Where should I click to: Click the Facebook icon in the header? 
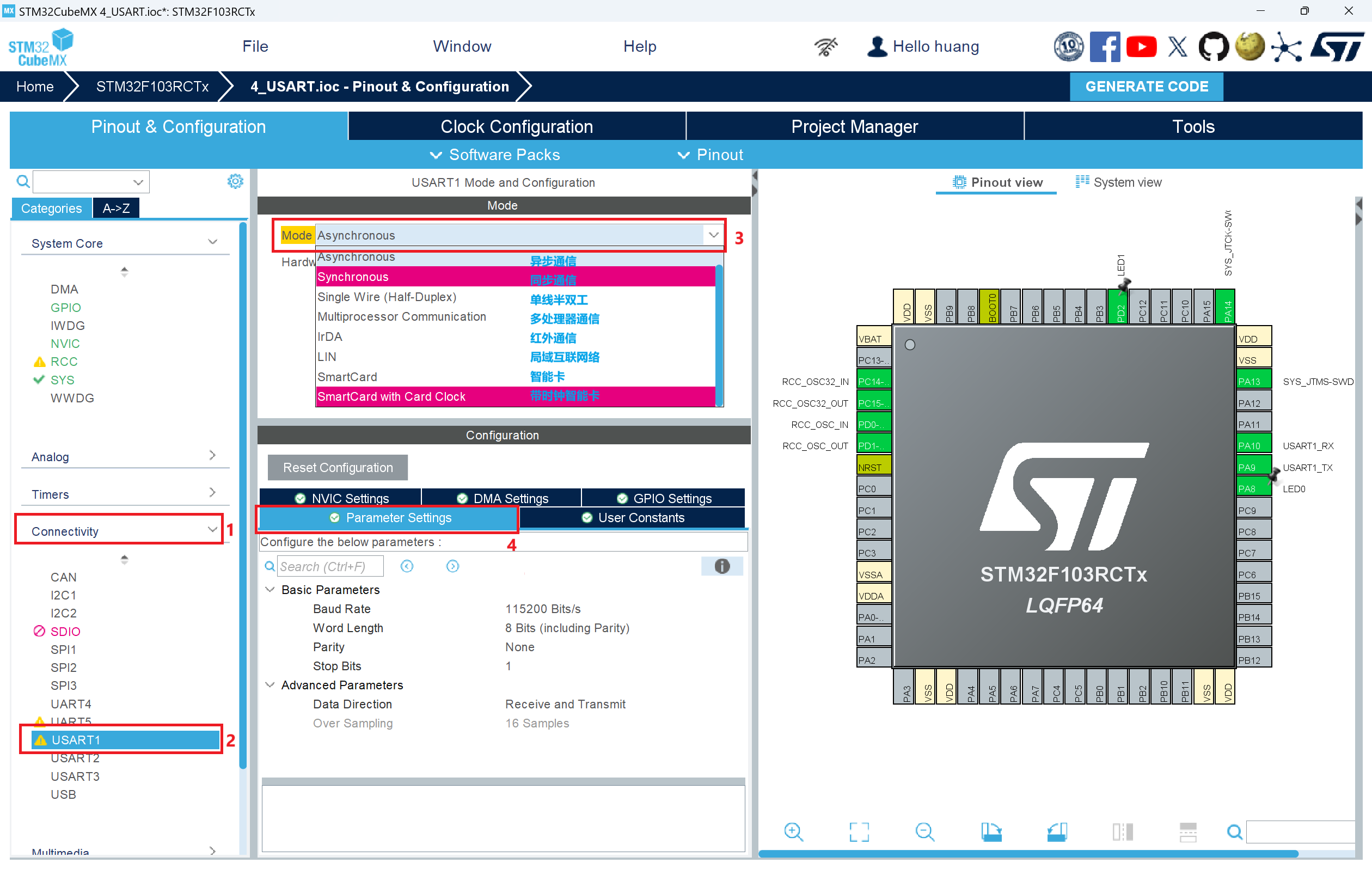point(1104,47)
